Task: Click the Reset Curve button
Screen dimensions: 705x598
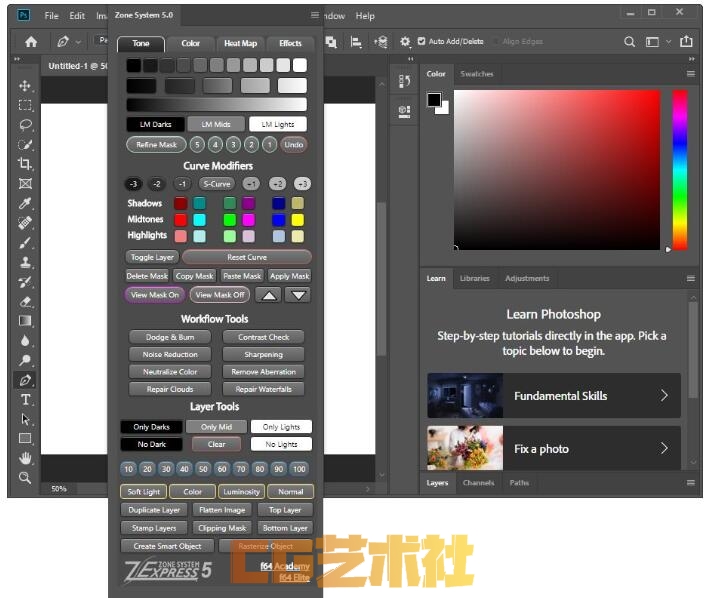Action: click(247, 257)
